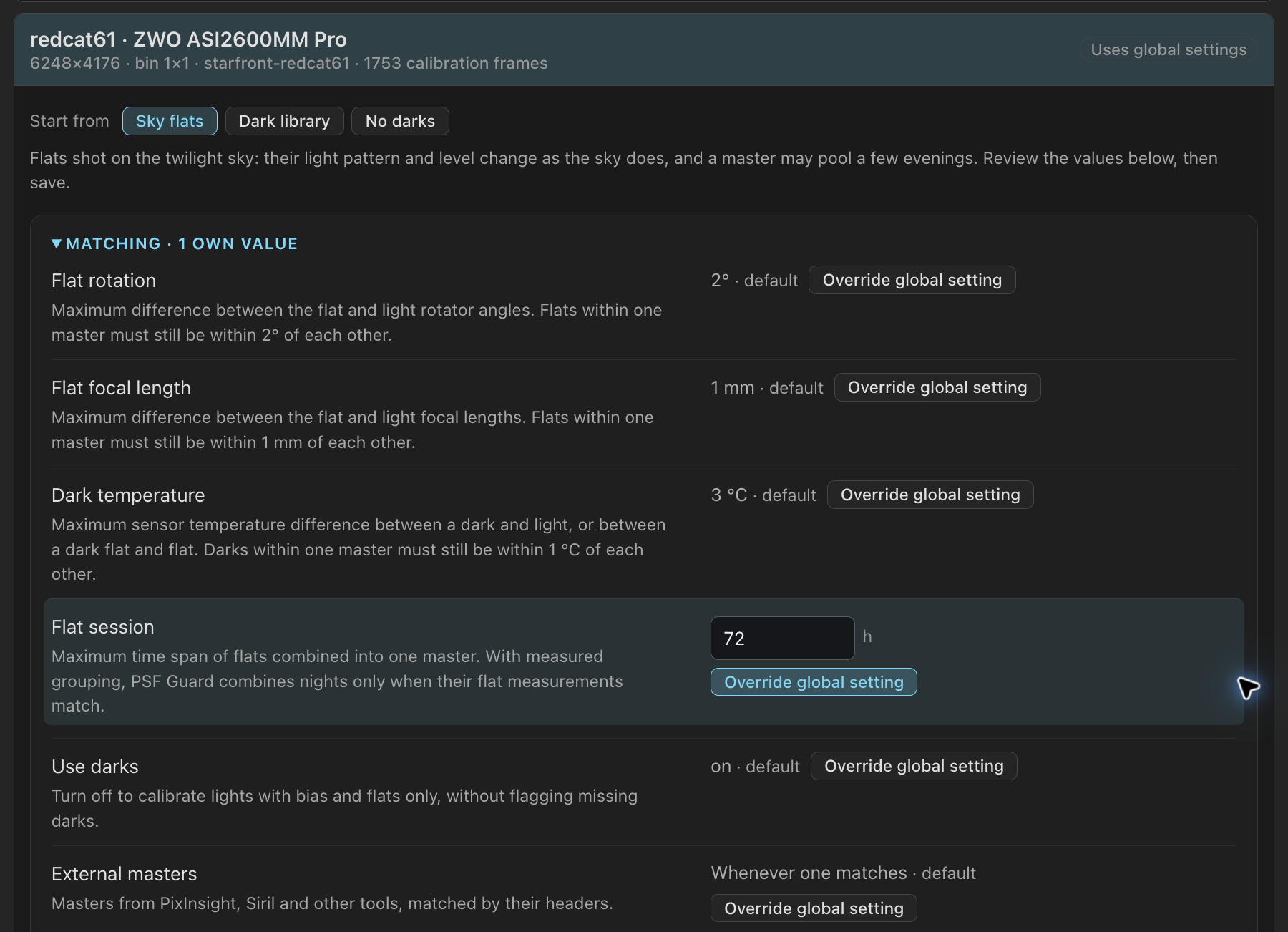Override global setting for Flat focal length

[937, 387]
